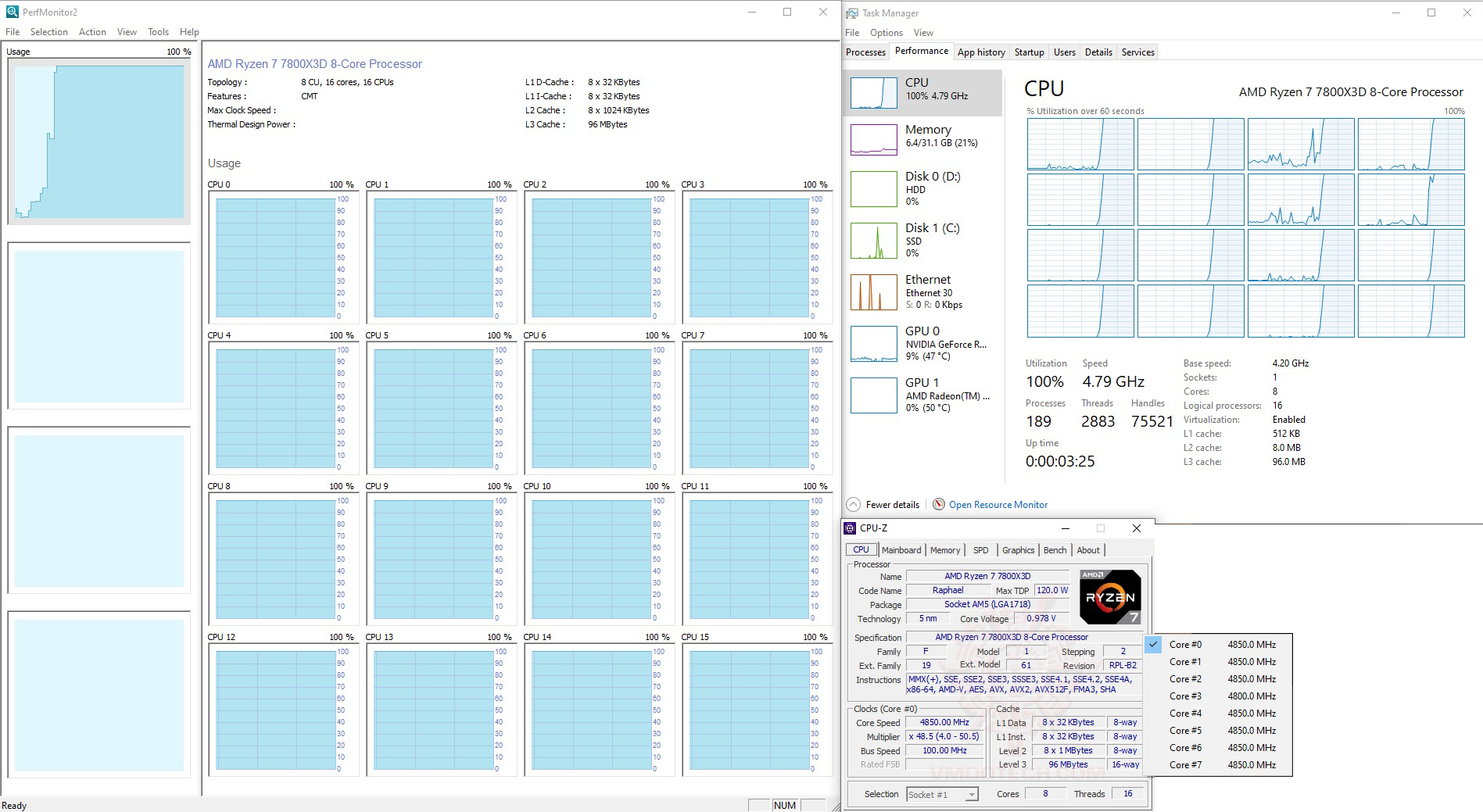Screen dimensions: 1483x812
Task: Click the Bus Speed 100.00 MHz field
Action: pyautogui.click(x=944, y=751)
